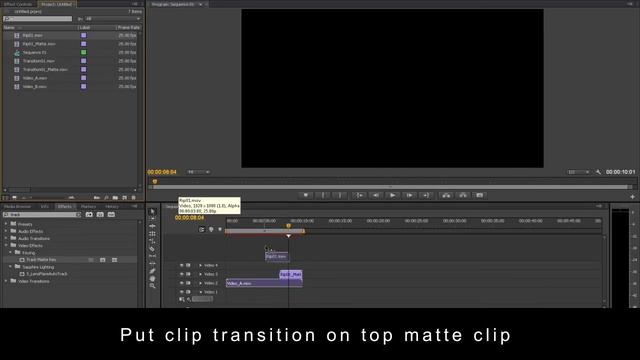The height and width of the screenshot is (360, 640).
Task: Toggle Video 4 track eye visibility
Action: click(182, 265)
